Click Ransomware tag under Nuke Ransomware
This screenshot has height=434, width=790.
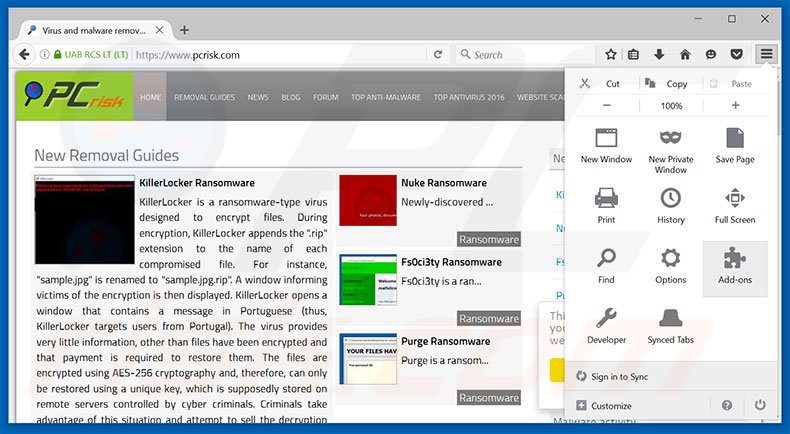489,239
